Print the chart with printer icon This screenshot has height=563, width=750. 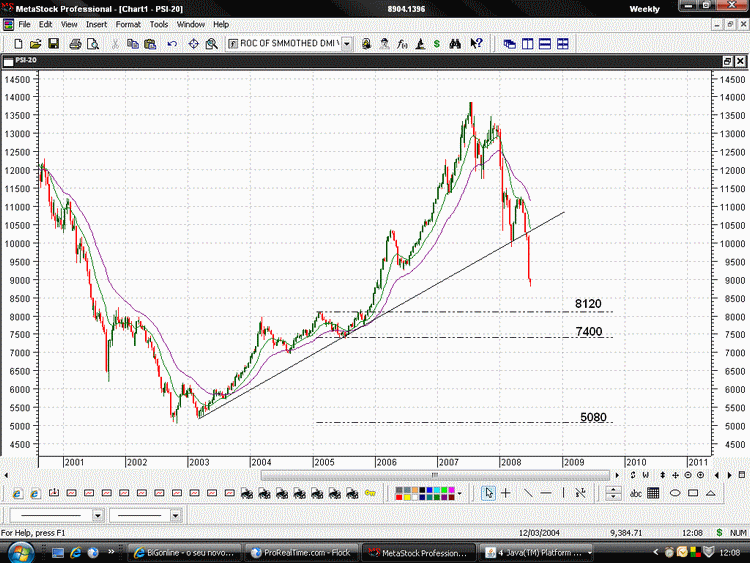[x=75, y=44]
